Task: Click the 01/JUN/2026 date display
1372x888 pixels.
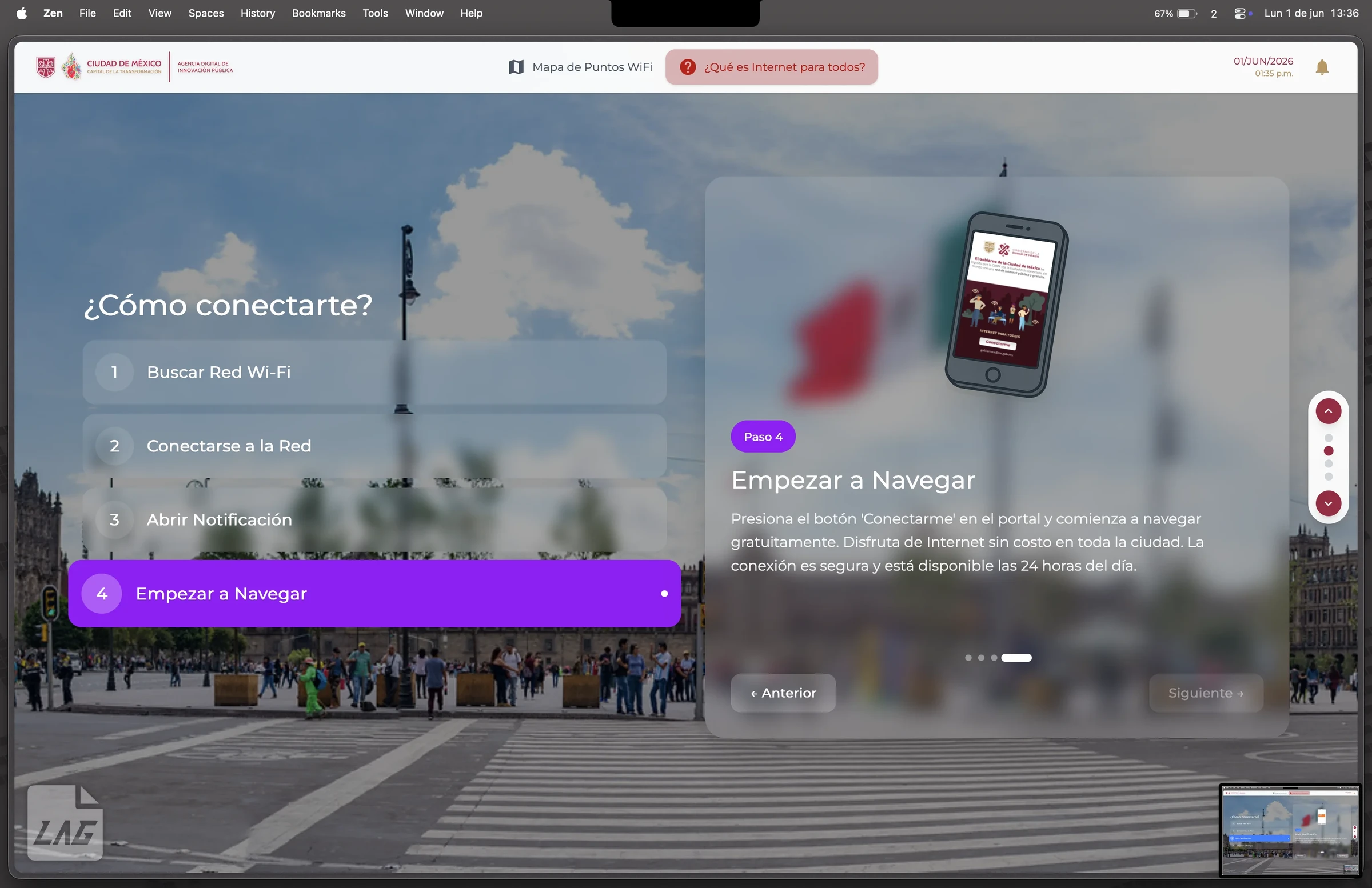Action: point(1262,61)
